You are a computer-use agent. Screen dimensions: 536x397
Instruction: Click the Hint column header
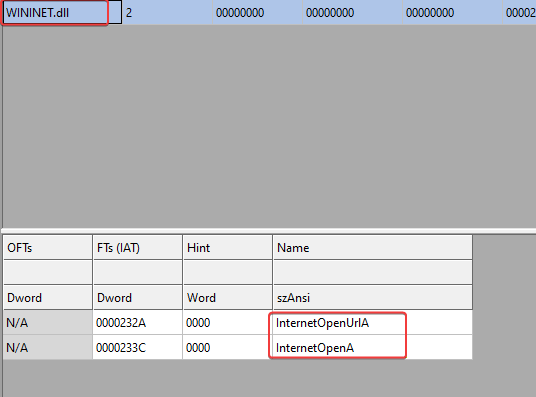[x=228, y=247]
